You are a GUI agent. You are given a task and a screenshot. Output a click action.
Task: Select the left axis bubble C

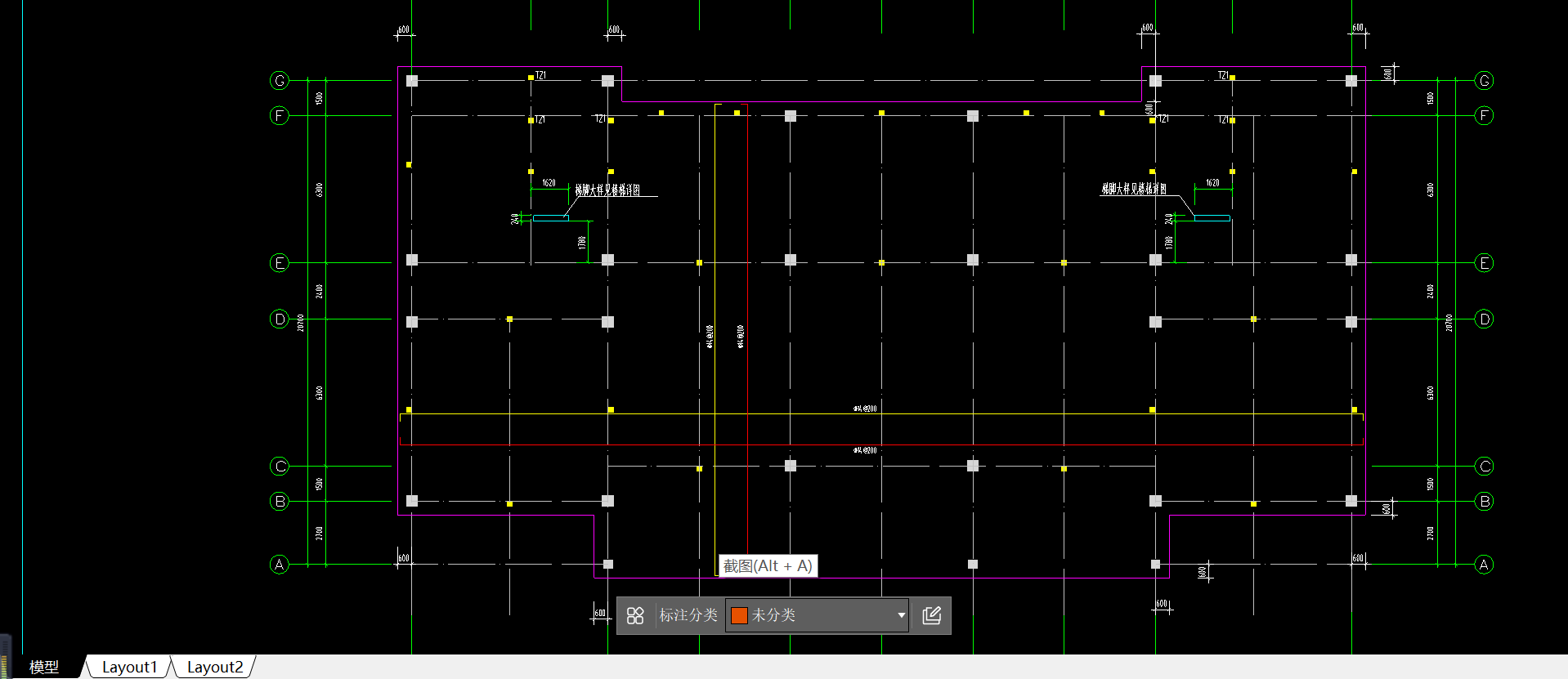[280, 466]
